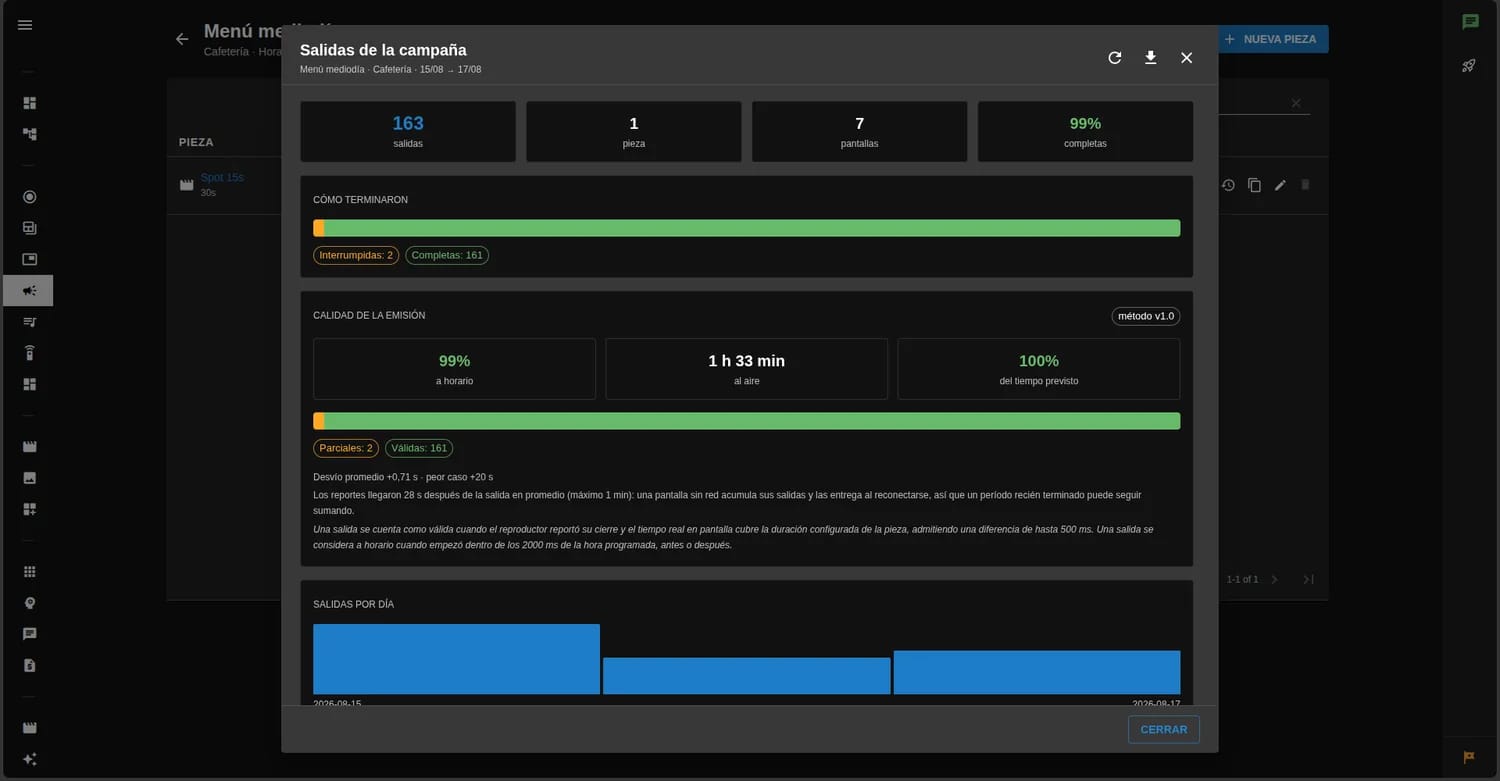Open the green chat icon at top right
This screenshot has width=1500, height=781.
pos(1470,22)
